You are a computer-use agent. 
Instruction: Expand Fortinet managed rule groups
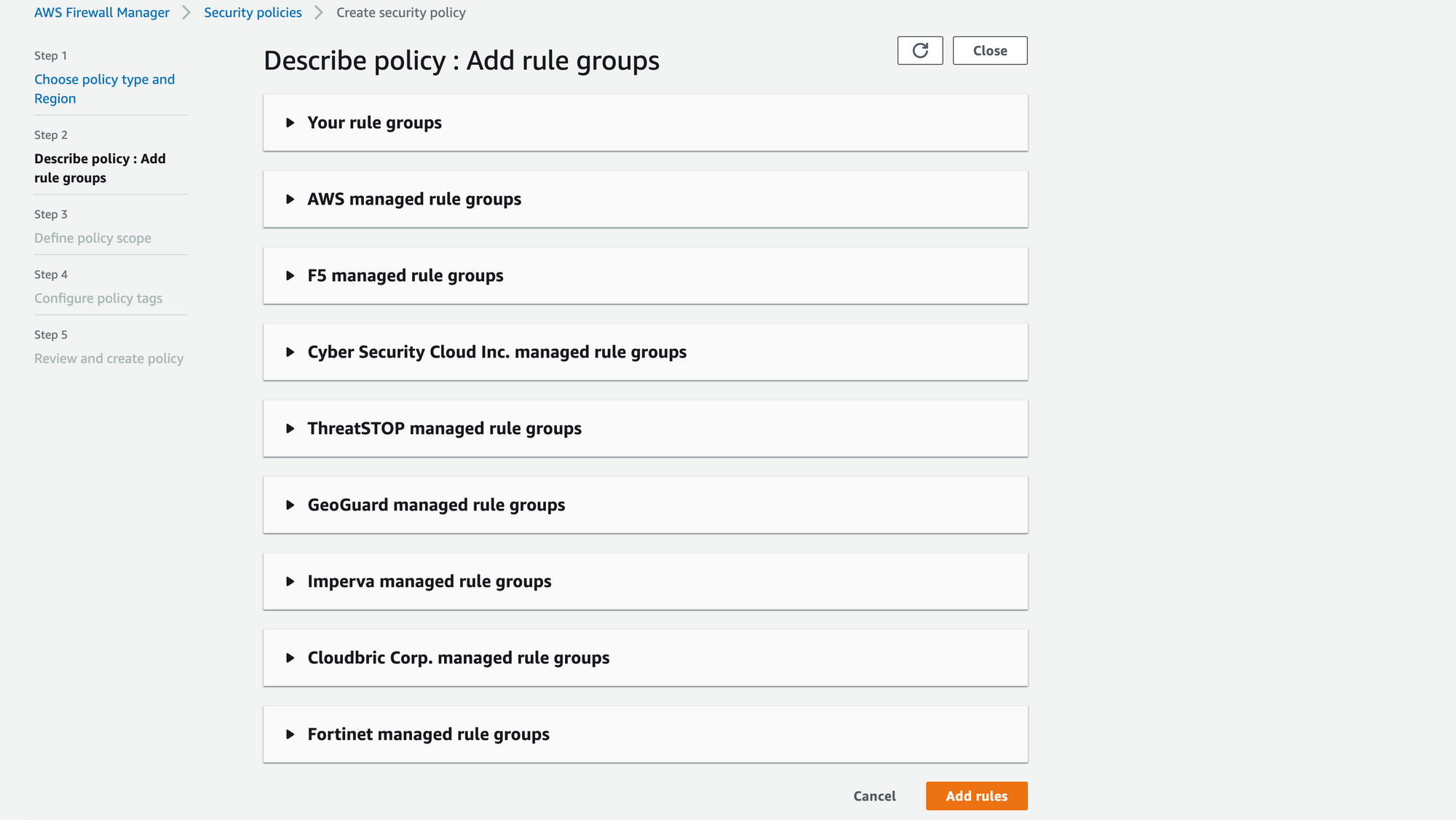coord(645,734)
